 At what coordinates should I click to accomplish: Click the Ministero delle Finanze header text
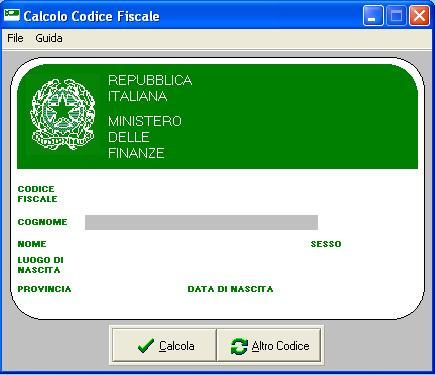click(145, 137)
